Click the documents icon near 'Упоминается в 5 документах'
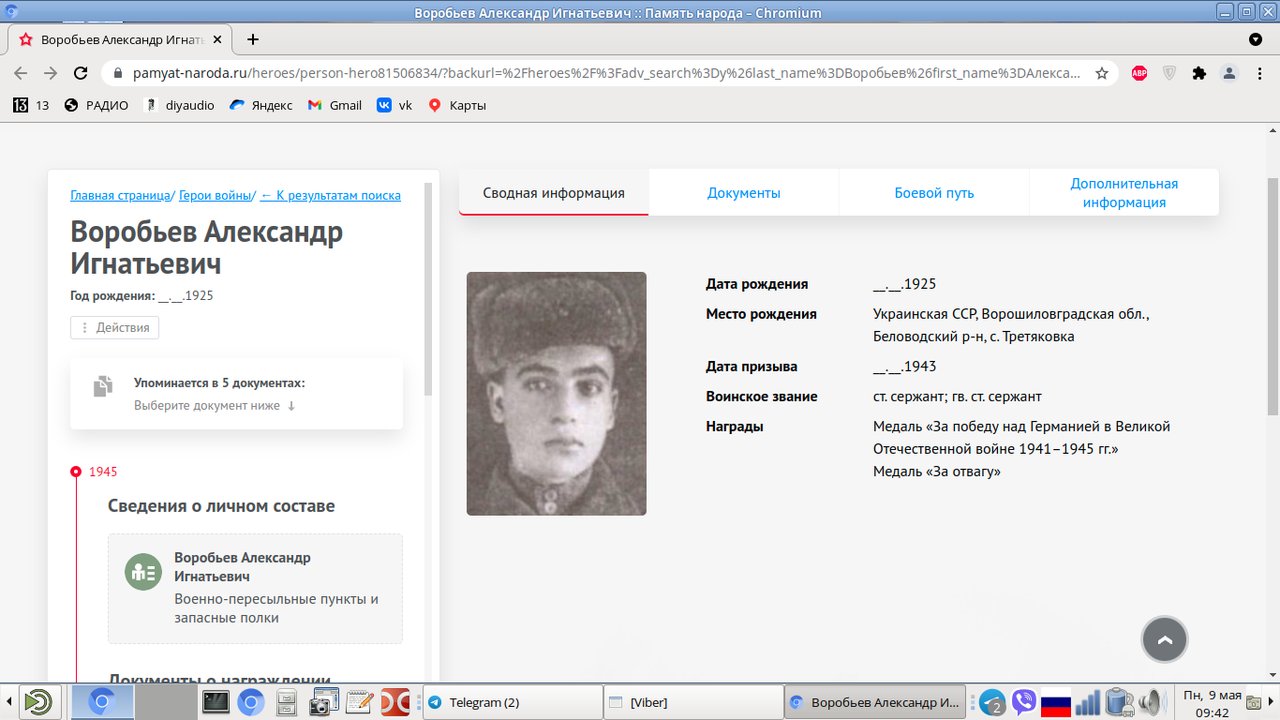 [x=101, y=386]
